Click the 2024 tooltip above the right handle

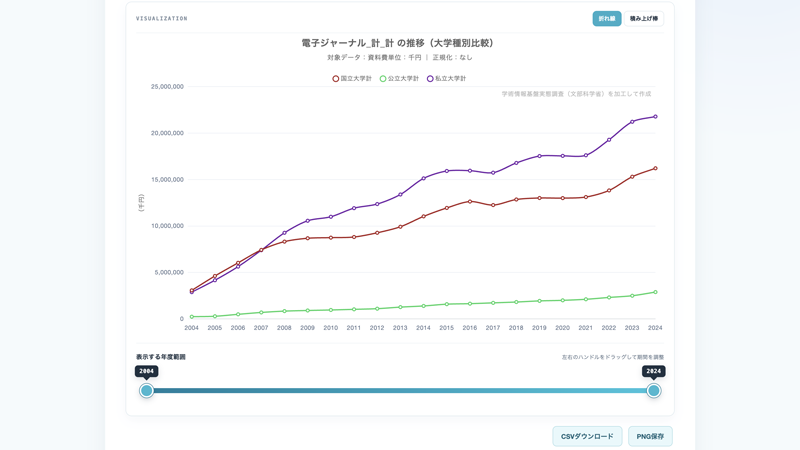pos(654,371)
